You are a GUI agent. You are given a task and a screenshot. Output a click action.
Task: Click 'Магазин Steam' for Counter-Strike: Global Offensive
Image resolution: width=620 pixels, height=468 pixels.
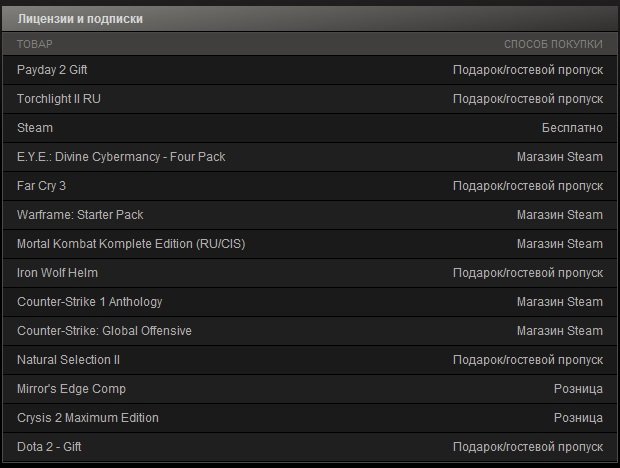(x=560, y=331)
